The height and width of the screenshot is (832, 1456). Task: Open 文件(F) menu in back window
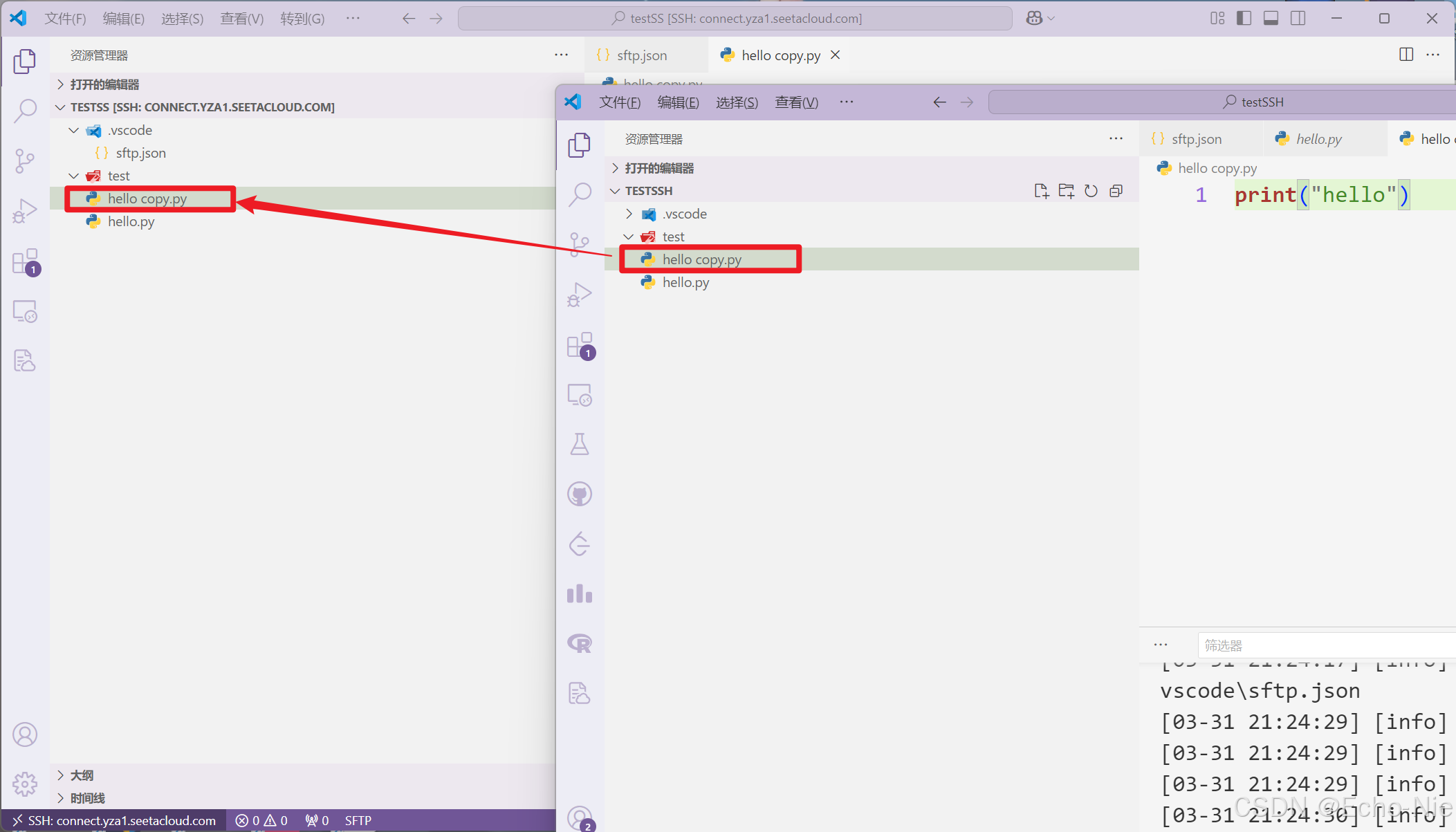coord(65,19)
